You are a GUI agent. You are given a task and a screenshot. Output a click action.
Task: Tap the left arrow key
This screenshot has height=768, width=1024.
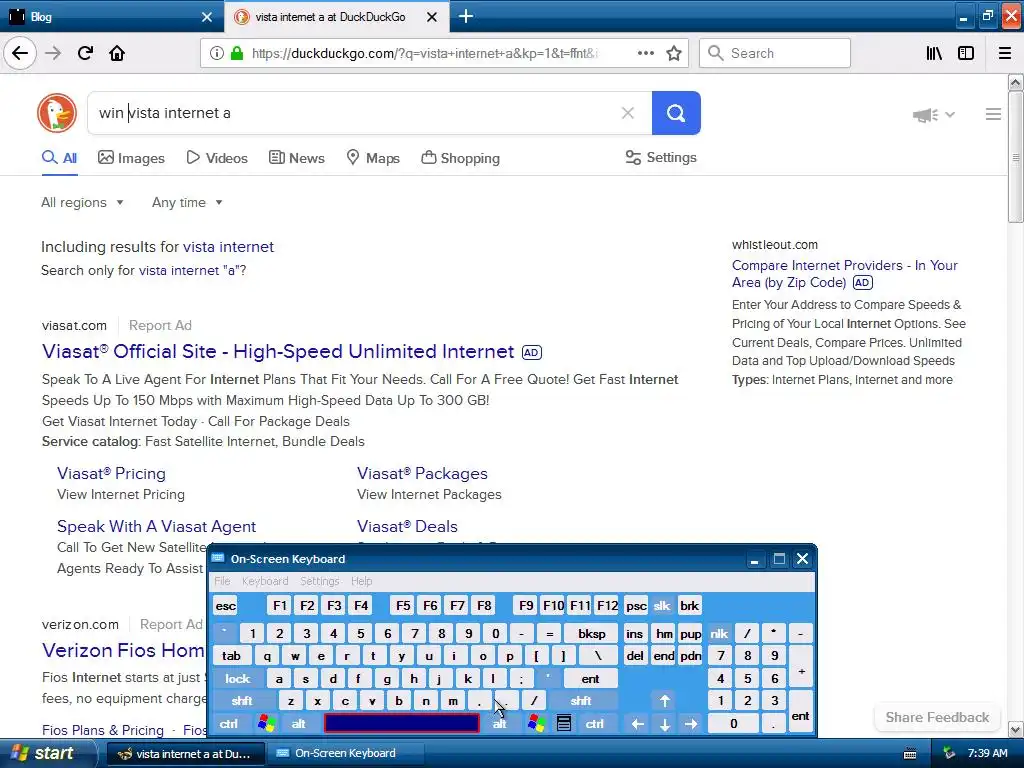point(637,724)
